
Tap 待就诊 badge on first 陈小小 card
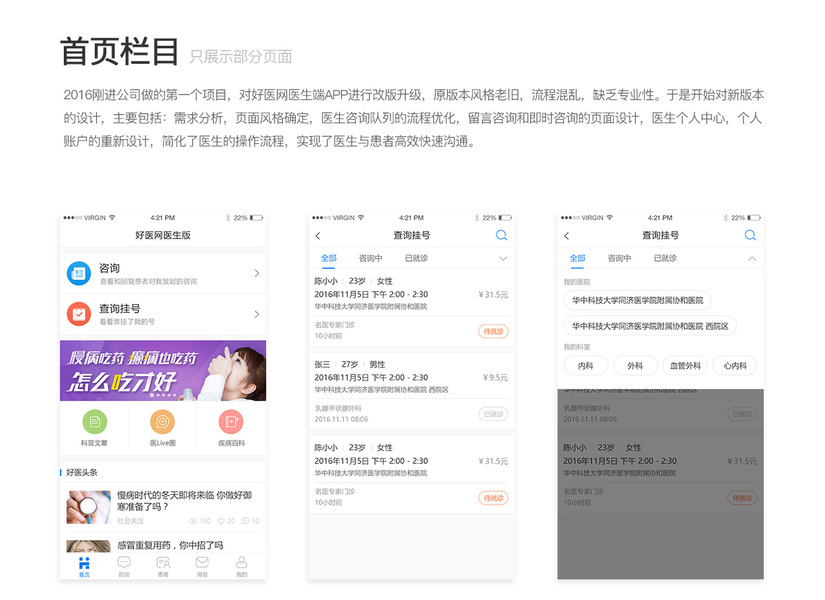point(494,331)
